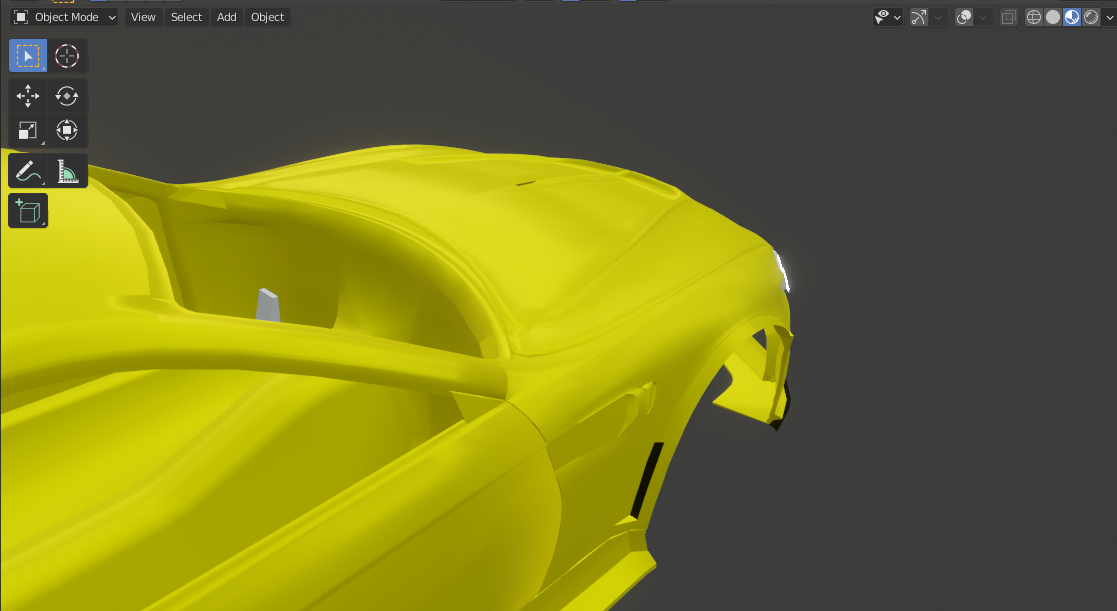Open the View menu
Image resolution: width=1117 pixels, height=611 pixels.
143,17
